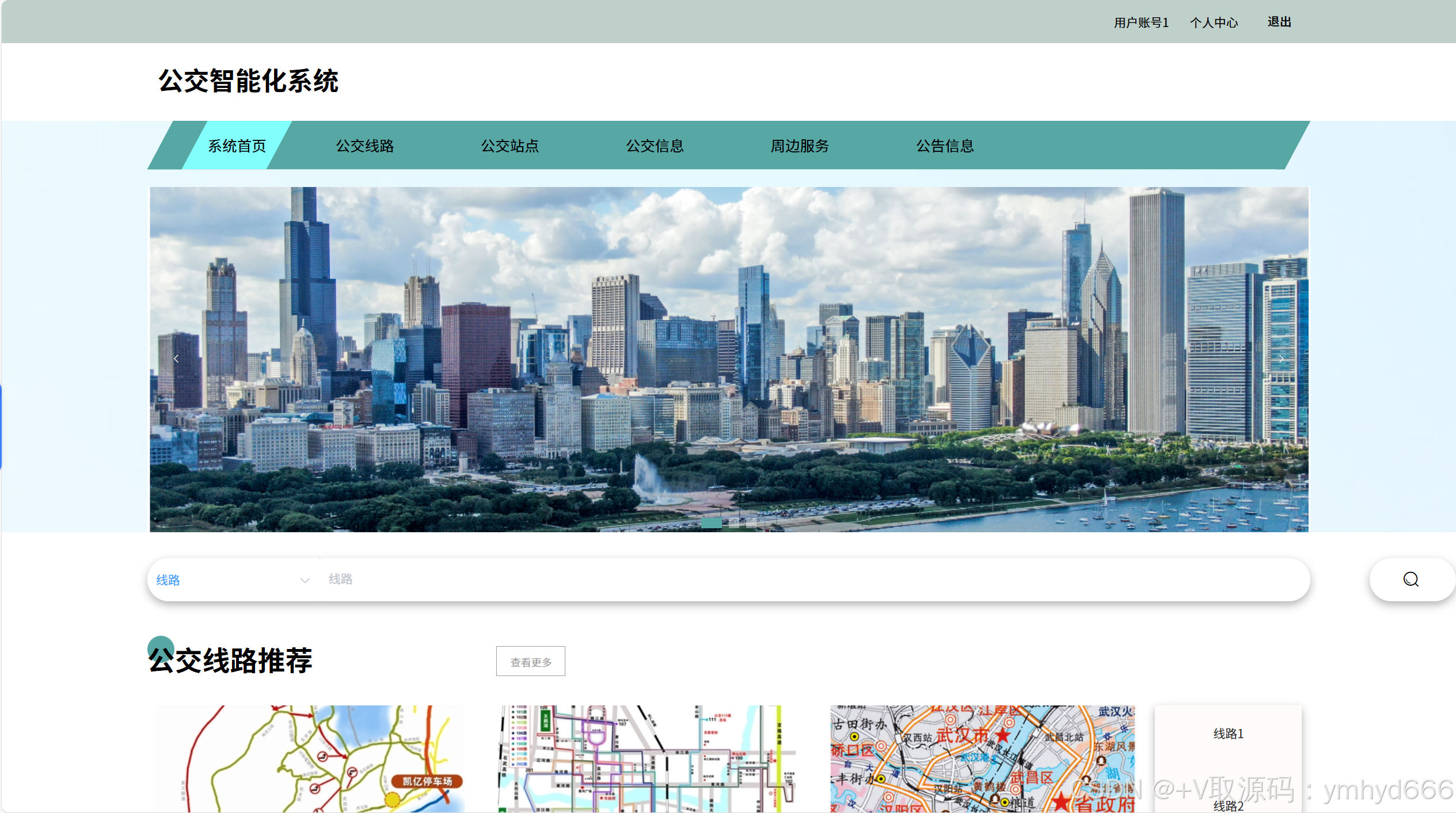The image size is (1456, 813).
Task: Select 周边服务 menu item
Action: point(800,146)
